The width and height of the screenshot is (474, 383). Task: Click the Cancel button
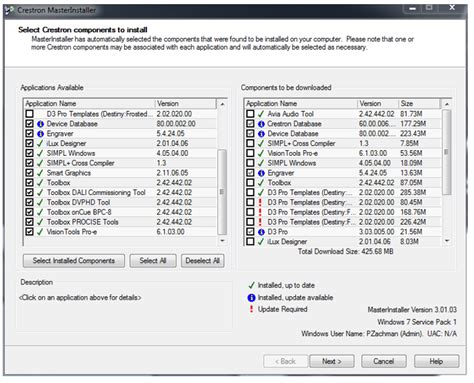pyautogui.click(x=384, y=362)
